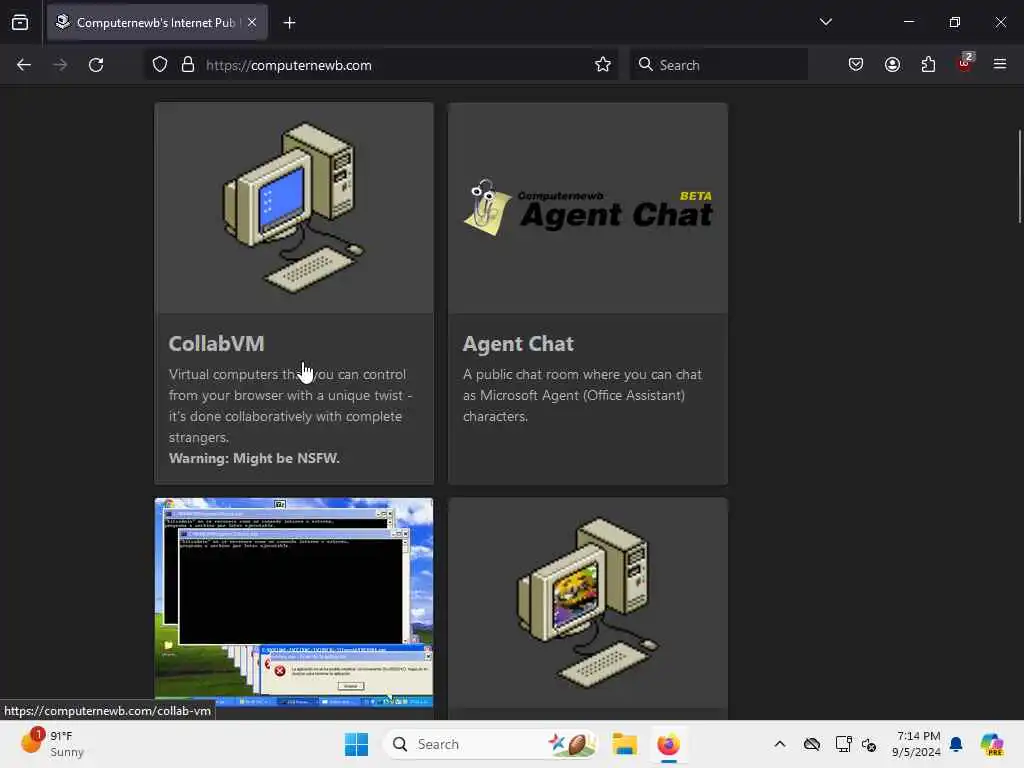
Task: Open the extensions puzzle icon
Action: (928, 65)
